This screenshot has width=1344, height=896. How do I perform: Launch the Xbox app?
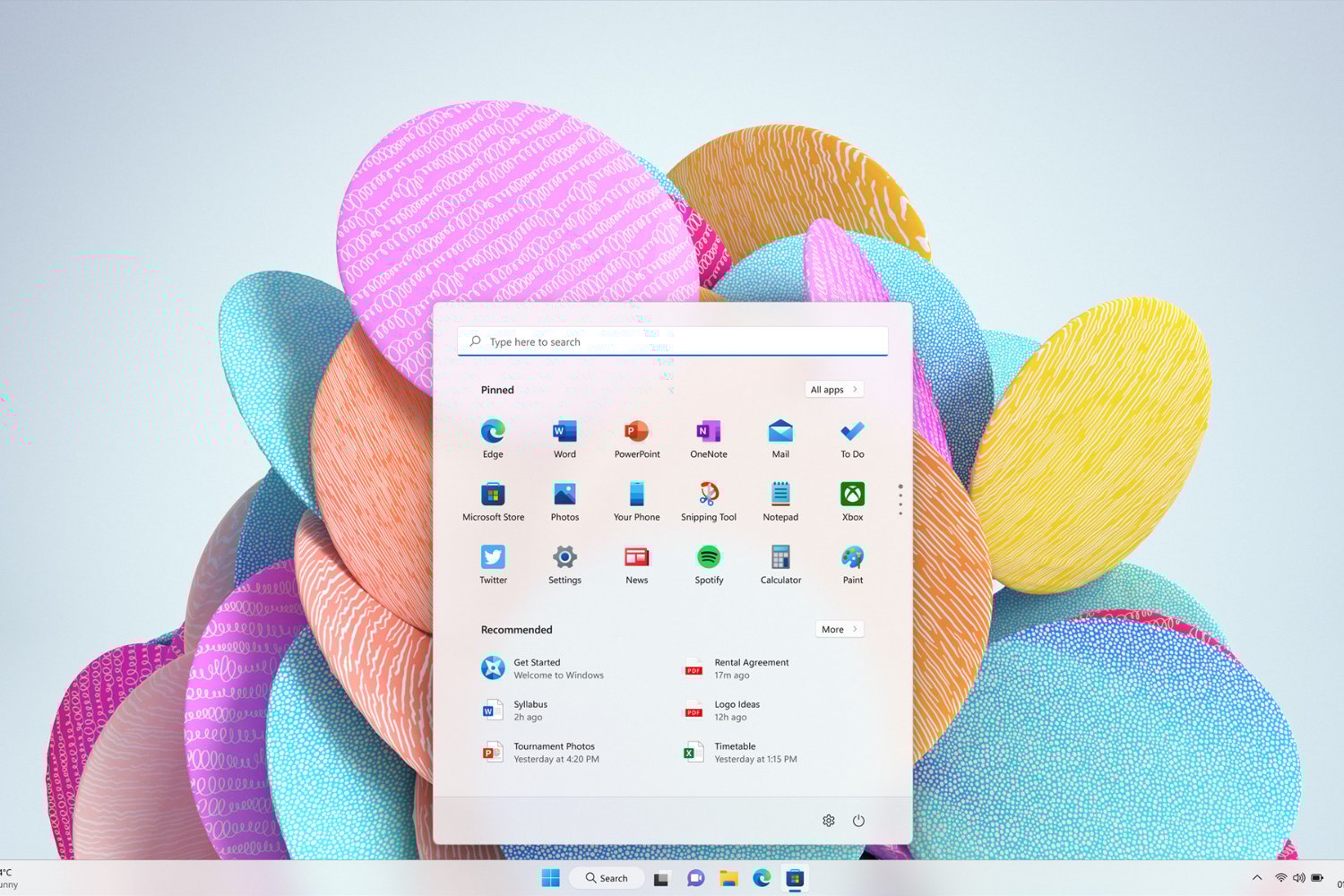click(x=852, y=502)
